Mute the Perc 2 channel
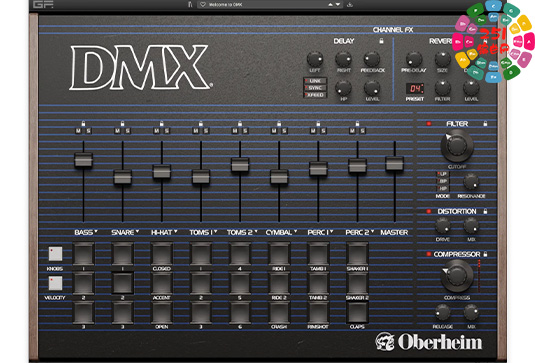The image size is (535, 363). tap(352, 131)
